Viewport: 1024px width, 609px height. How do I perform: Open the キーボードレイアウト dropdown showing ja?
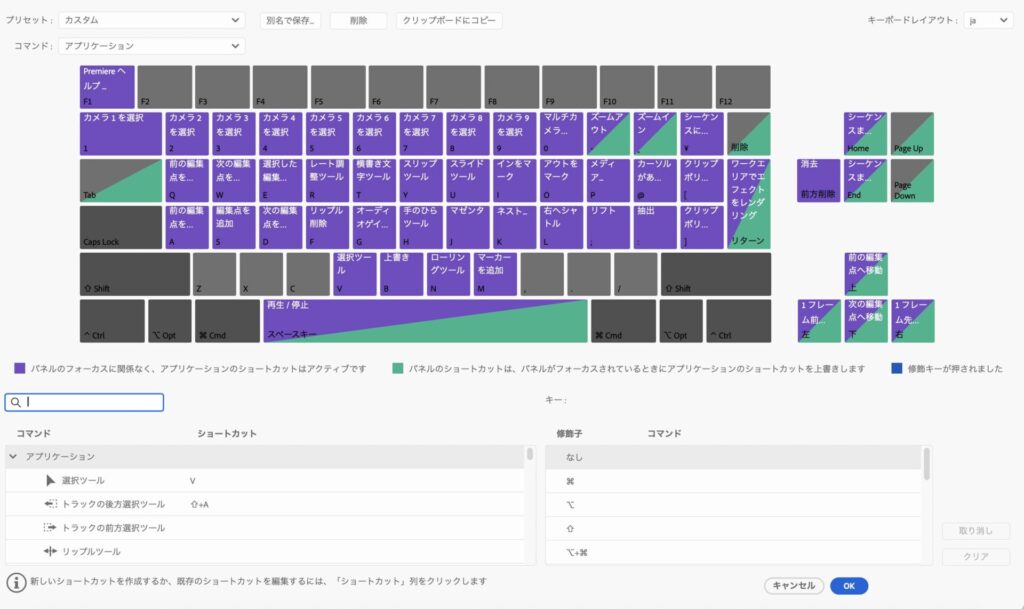(988, 20)
